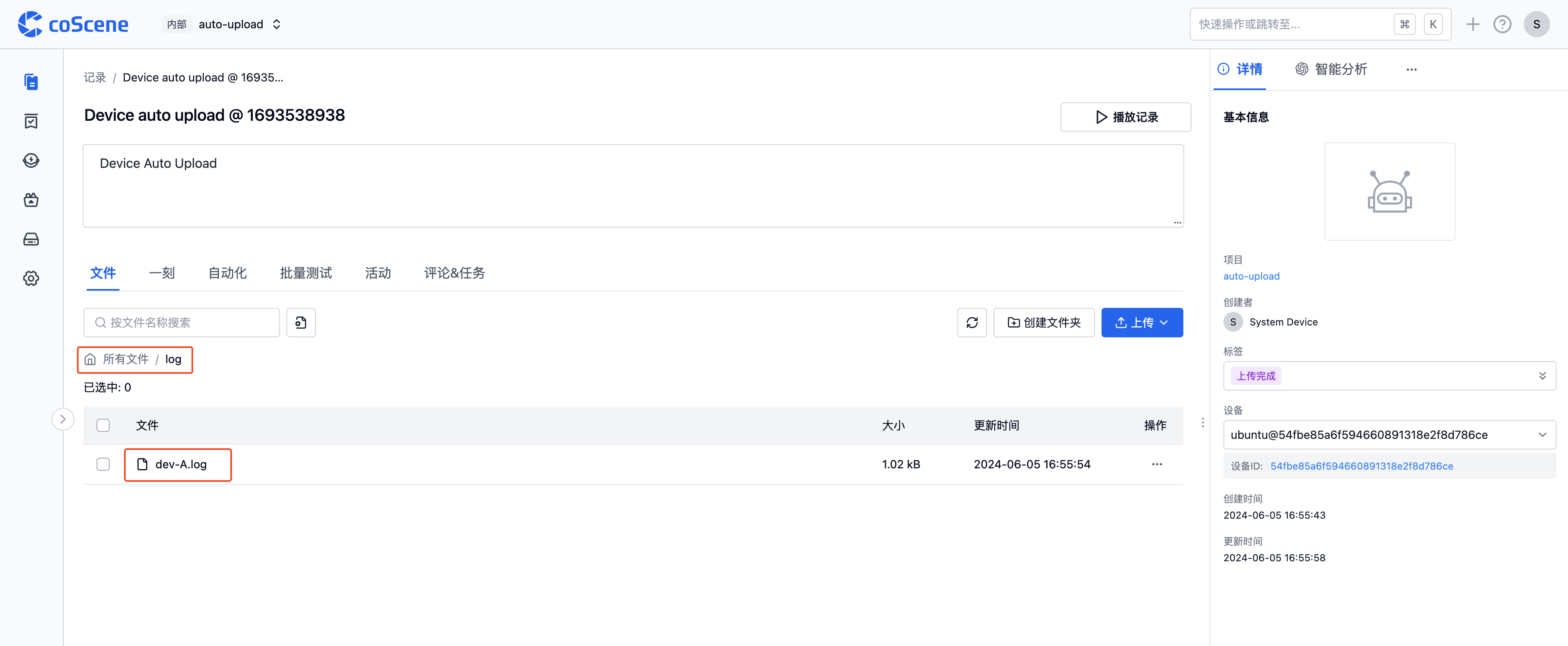1568x646 pixels.
Task: Click the 大小 column header
Action: pos(893,425)
